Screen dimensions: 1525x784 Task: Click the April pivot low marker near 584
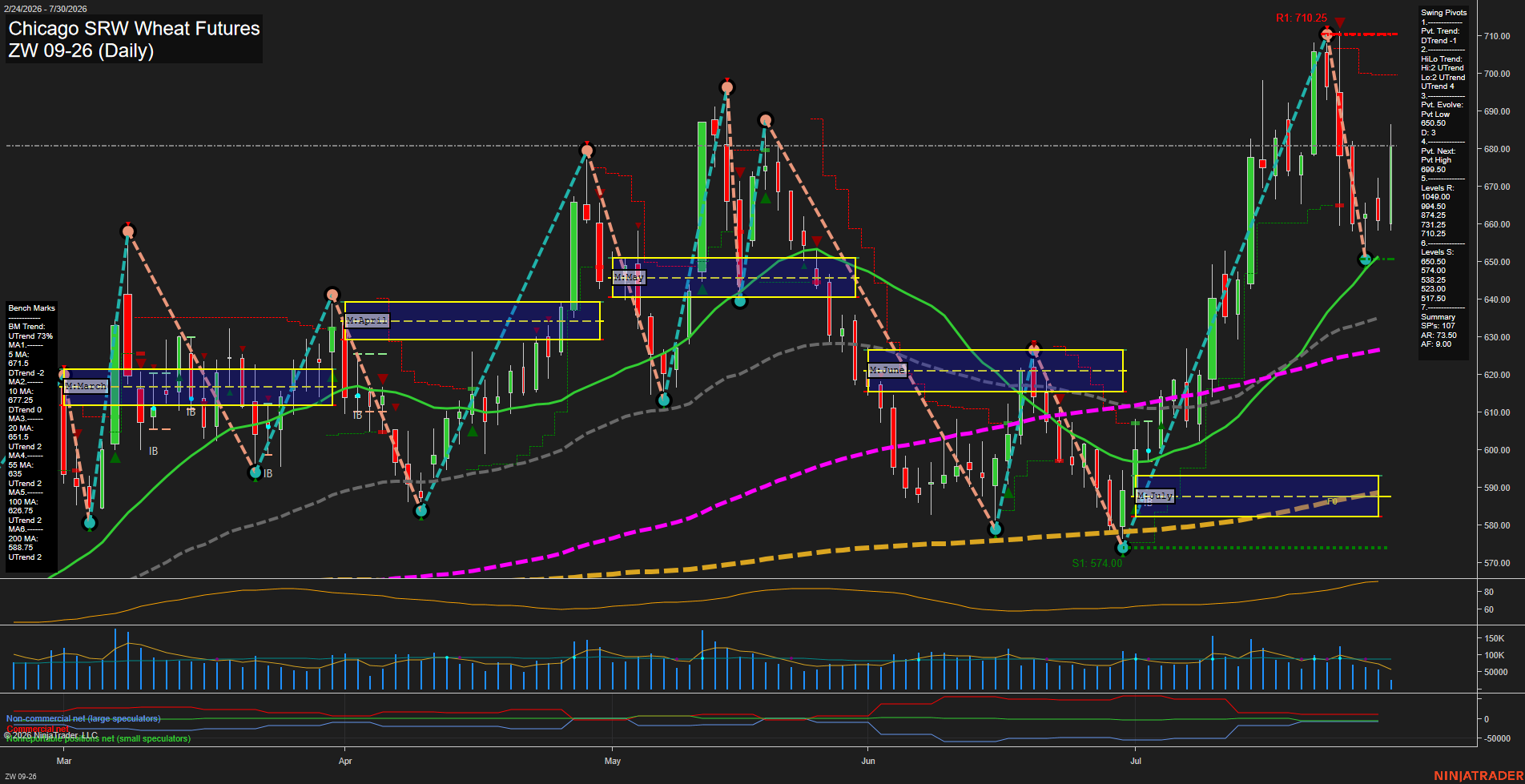[x=421, y=510]
